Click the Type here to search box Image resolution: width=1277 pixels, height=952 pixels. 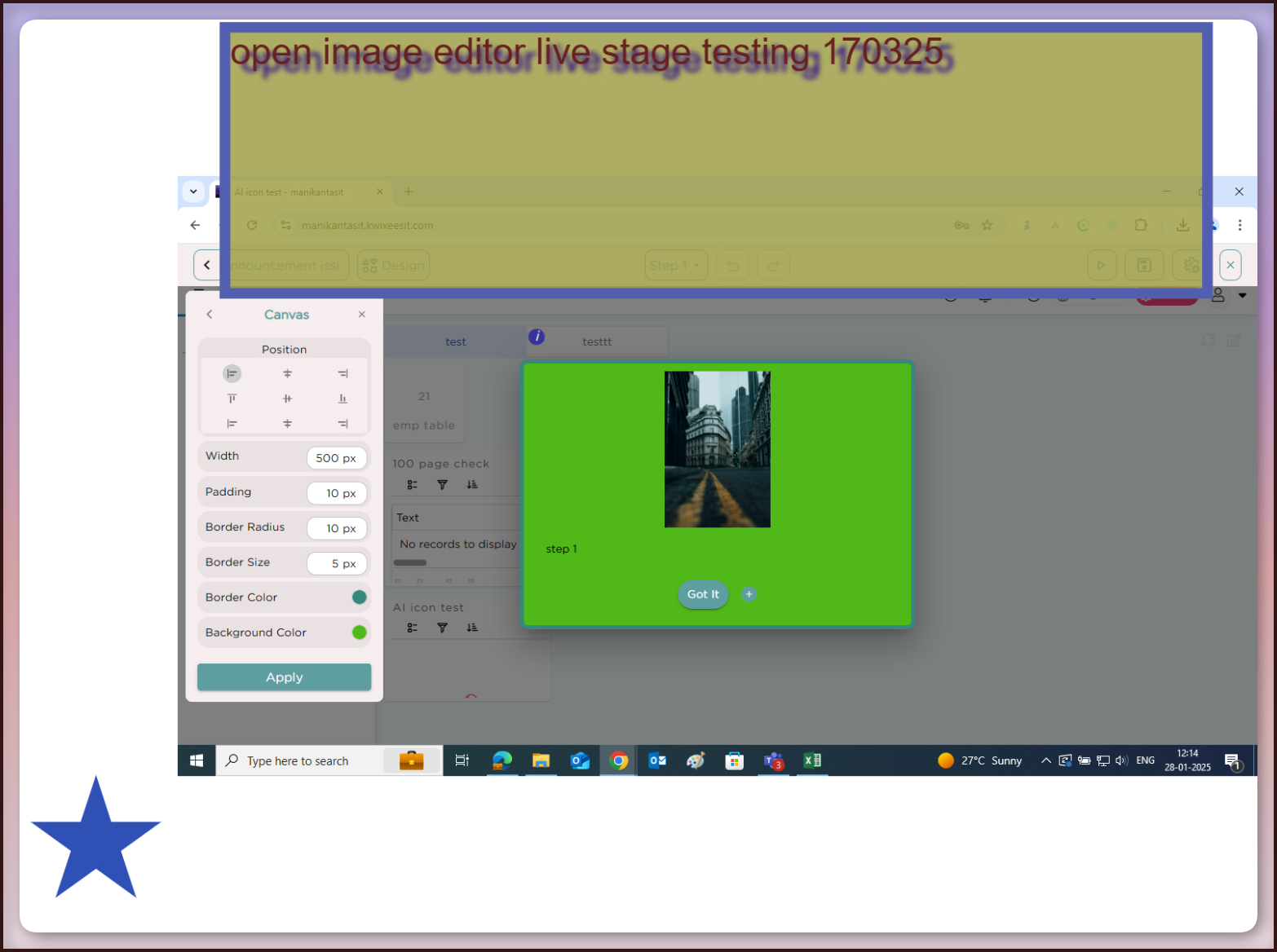pos(329,760)
